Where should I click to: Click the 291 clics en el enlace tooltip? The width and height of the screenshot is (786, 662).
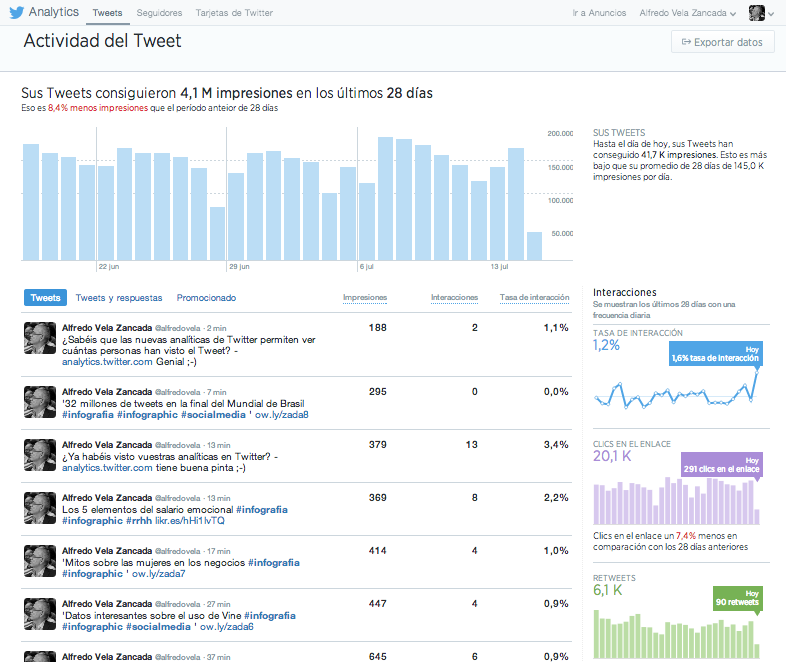pyautogui.click(x=722, y=465)
